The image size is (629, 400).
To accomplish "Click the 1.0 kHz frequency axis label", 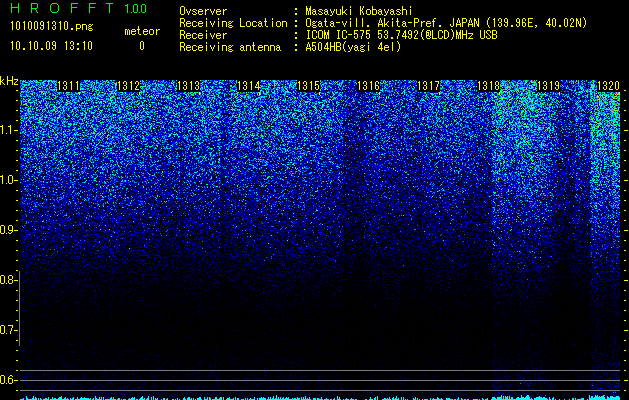I will click(x=9, y=181).
